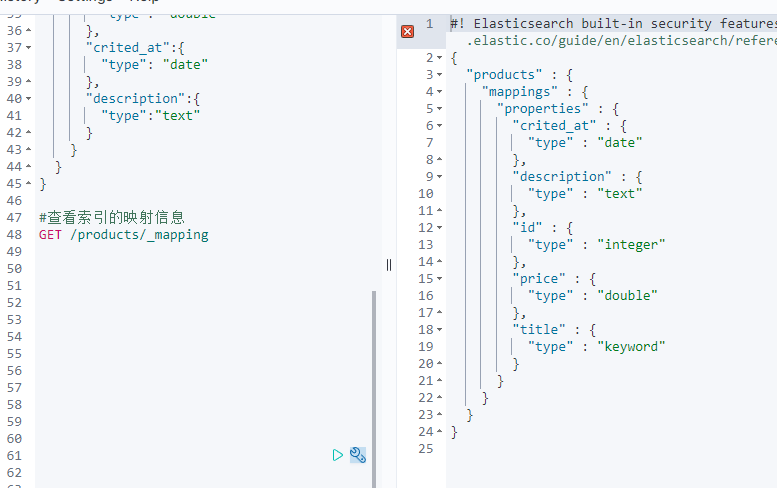Toggle fold marker on editor line 36
Image resolution: width=777 pixels, height=488 pixels.
(29, 31)
